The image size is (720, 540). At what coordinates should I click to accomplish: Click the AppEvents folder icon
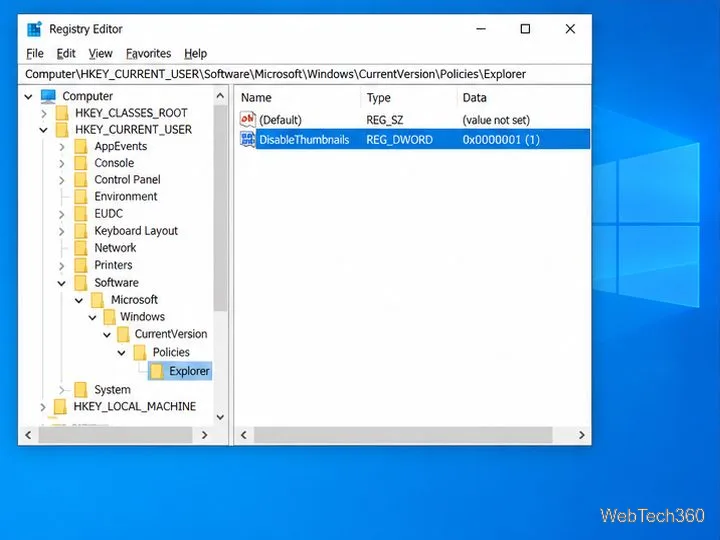(x=81, y=146)
